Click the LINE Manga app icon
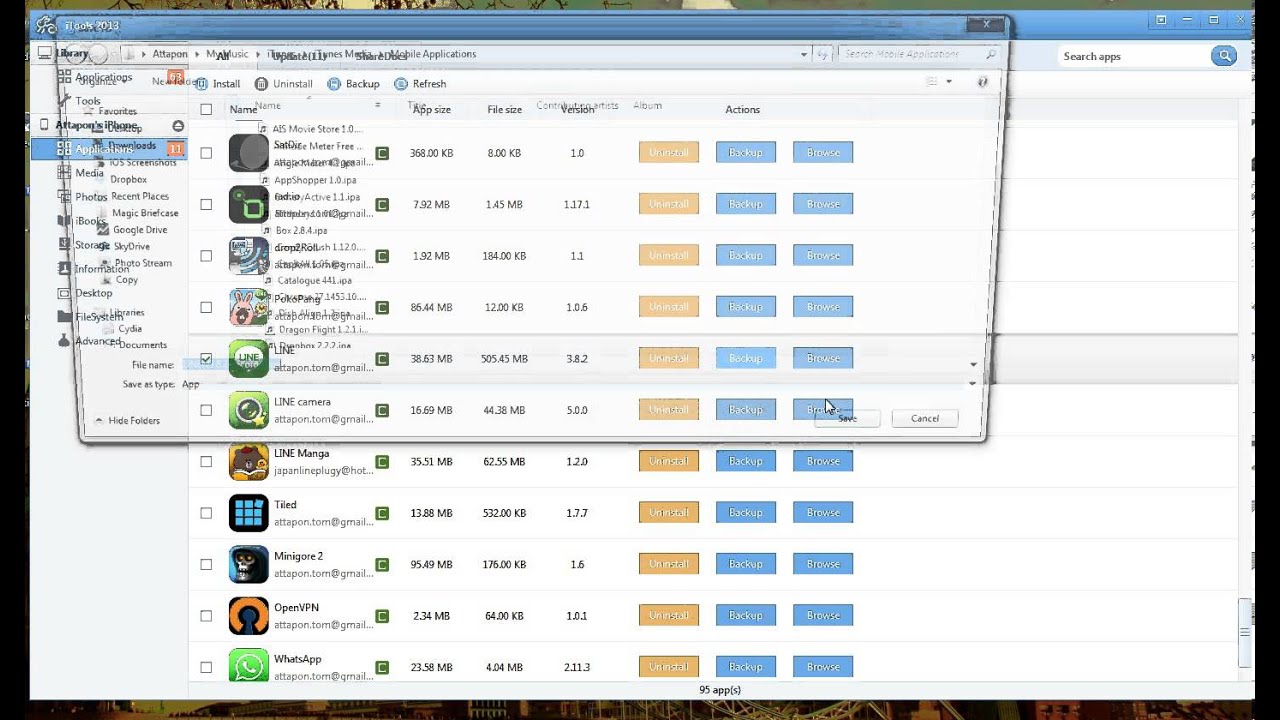Viewport: 1280px width, 720px height. [248, 462]
